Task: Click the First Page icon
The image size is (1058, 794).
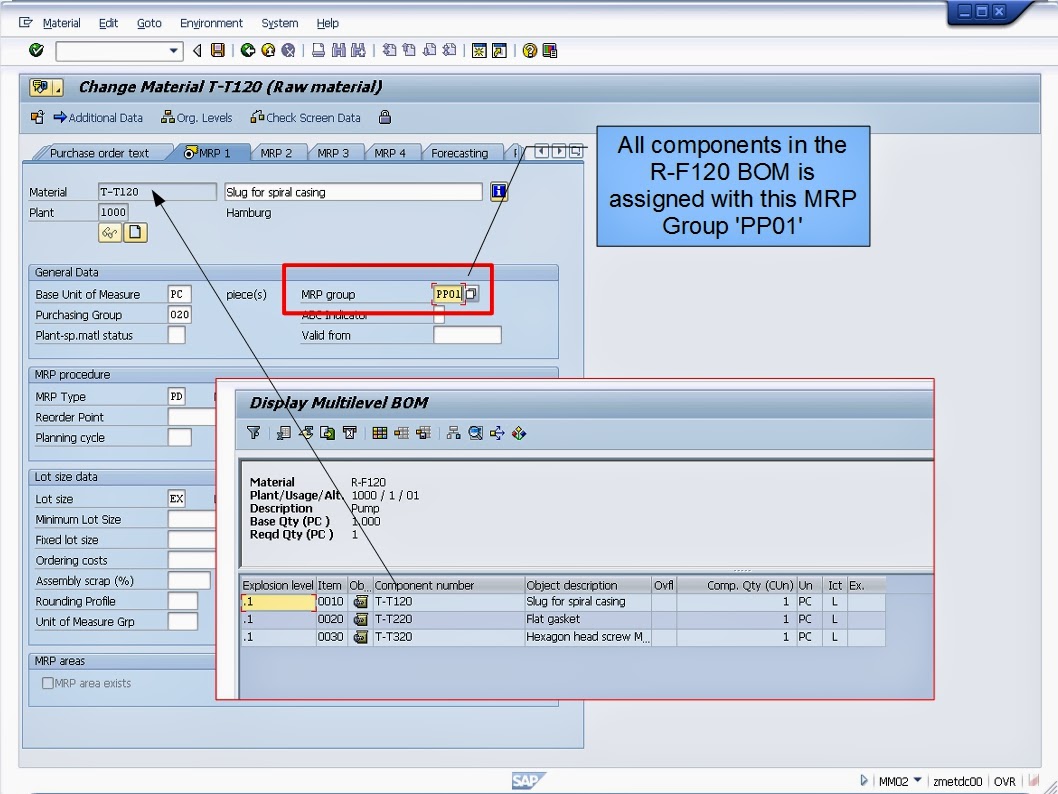Action: pos(389,51)
